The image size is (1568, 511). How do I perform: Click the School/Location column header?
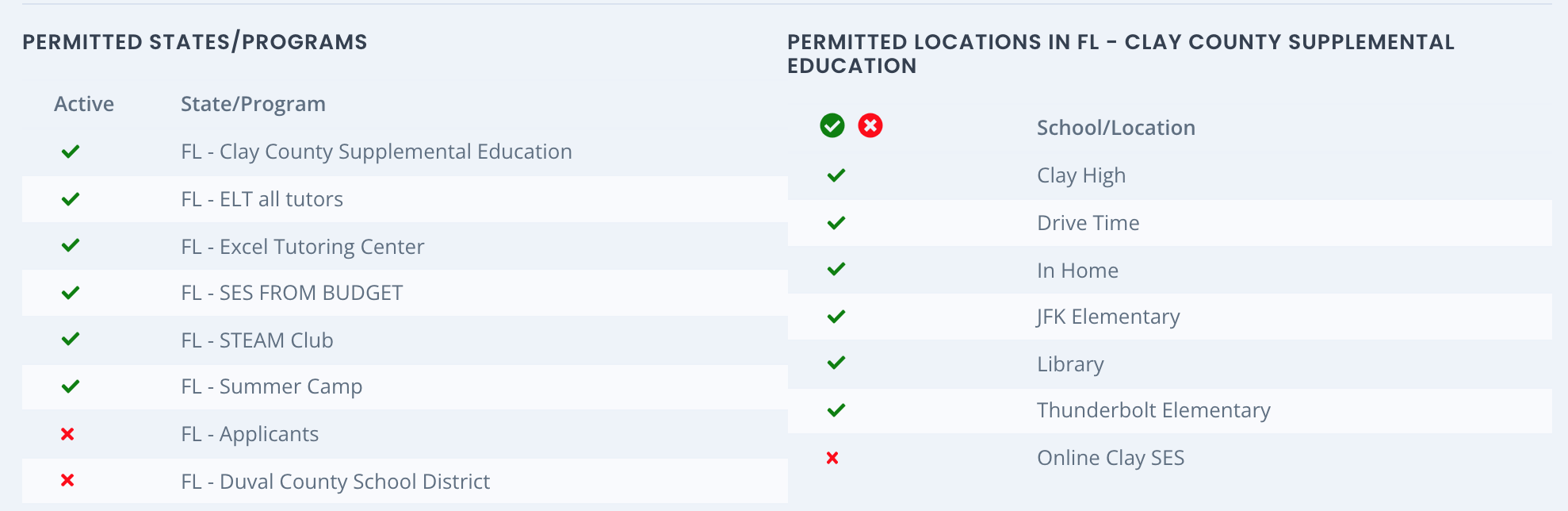[1116, 128]
